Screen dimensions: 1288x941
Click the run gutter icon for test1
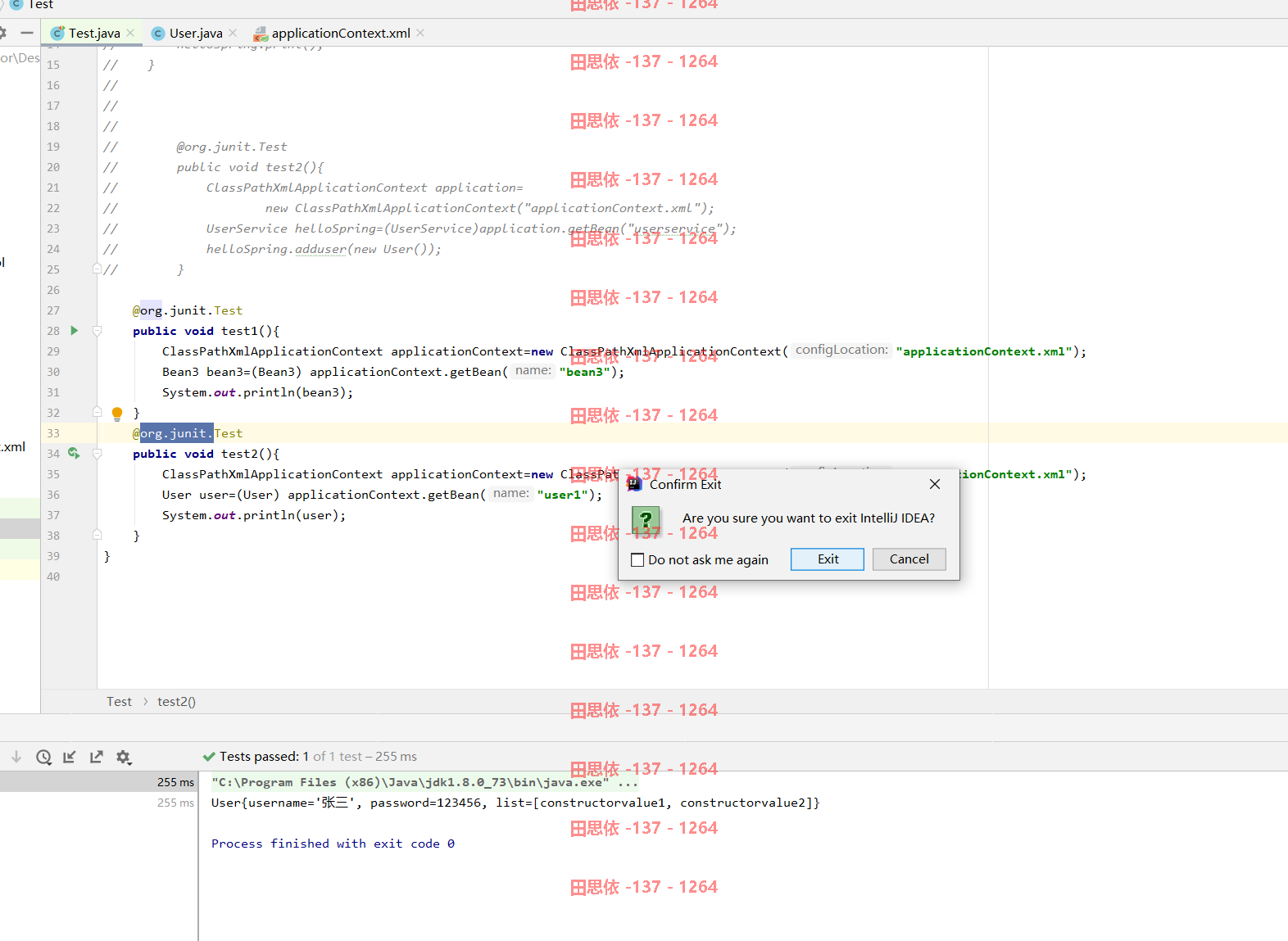pyautogui.click(x=75, y=331)
